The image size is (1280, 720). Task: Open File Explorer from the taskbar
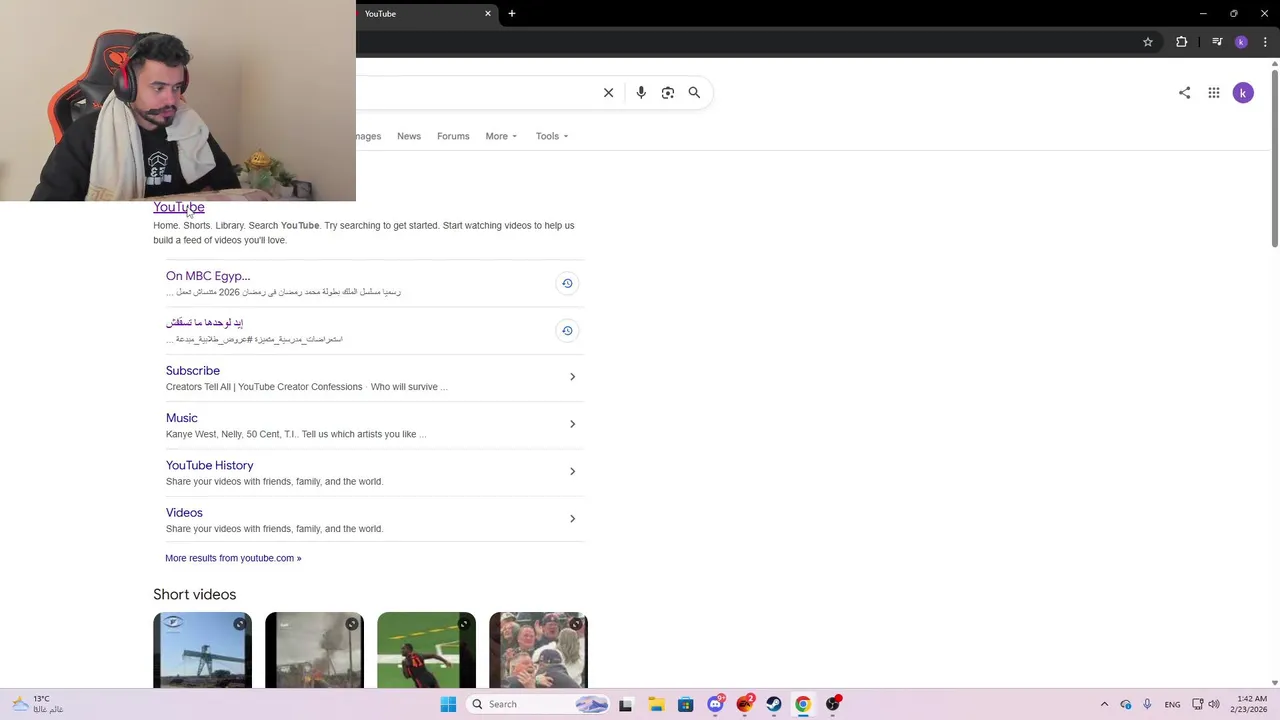point(656,704)
